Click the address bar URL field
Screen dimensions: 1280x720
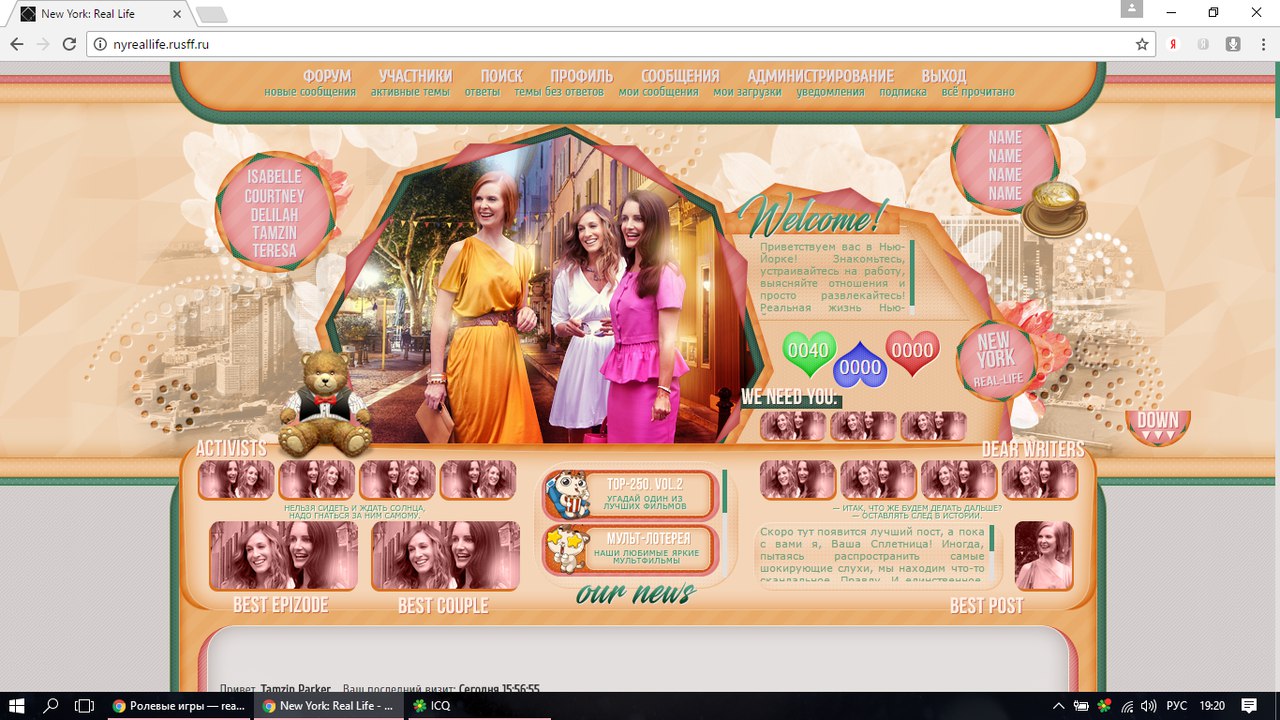[x=600, y=44]
